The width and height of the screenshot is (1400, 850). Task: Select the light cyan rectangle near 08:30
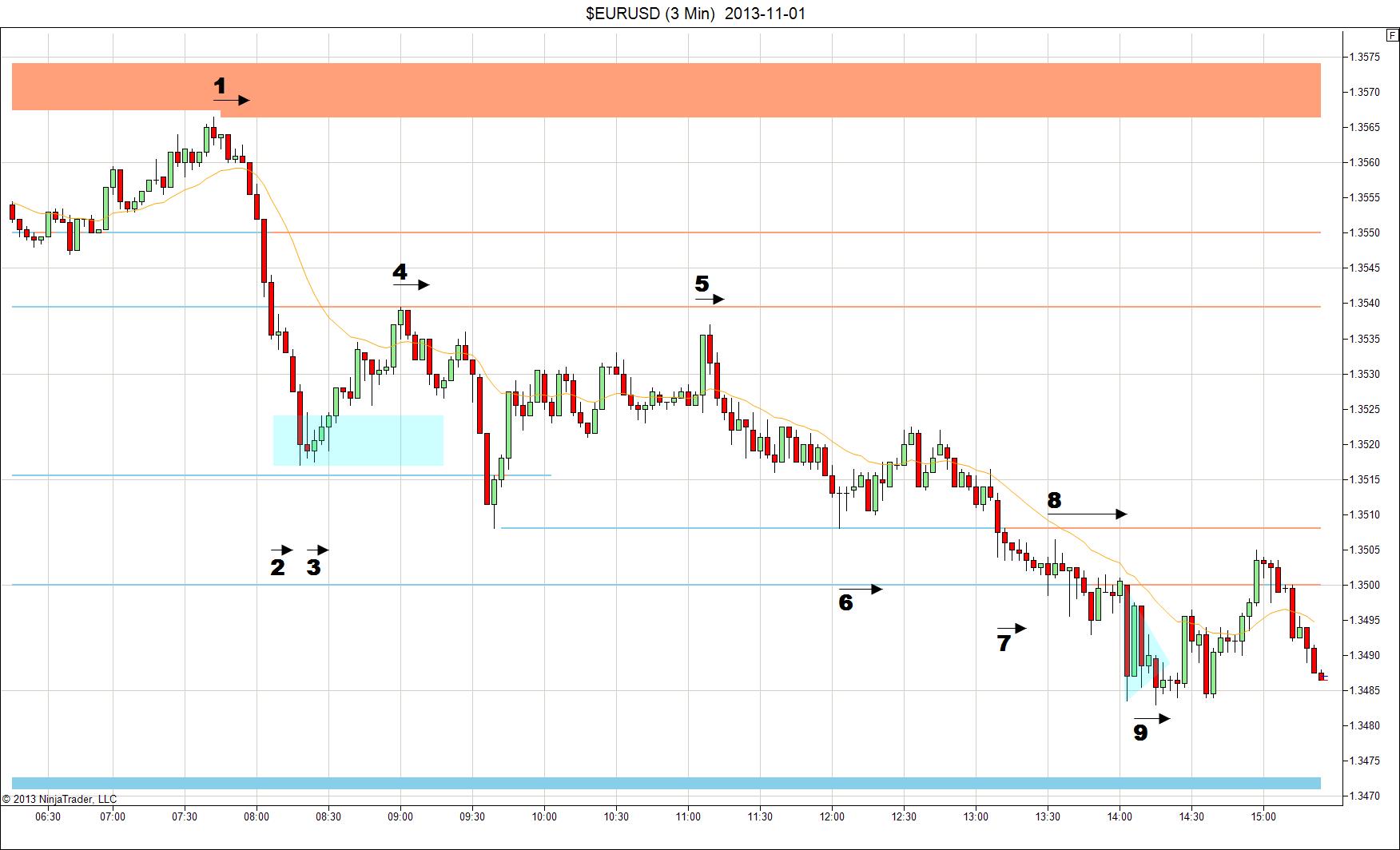[x=358, y=440]
